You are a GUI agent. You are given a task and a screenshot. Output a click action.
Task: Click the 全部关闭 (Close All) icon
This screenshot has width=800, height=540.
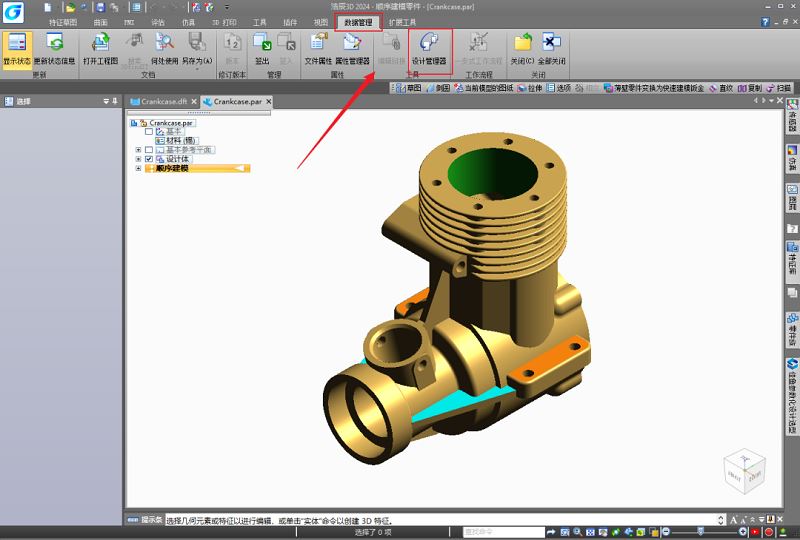[x=552, y=47]
